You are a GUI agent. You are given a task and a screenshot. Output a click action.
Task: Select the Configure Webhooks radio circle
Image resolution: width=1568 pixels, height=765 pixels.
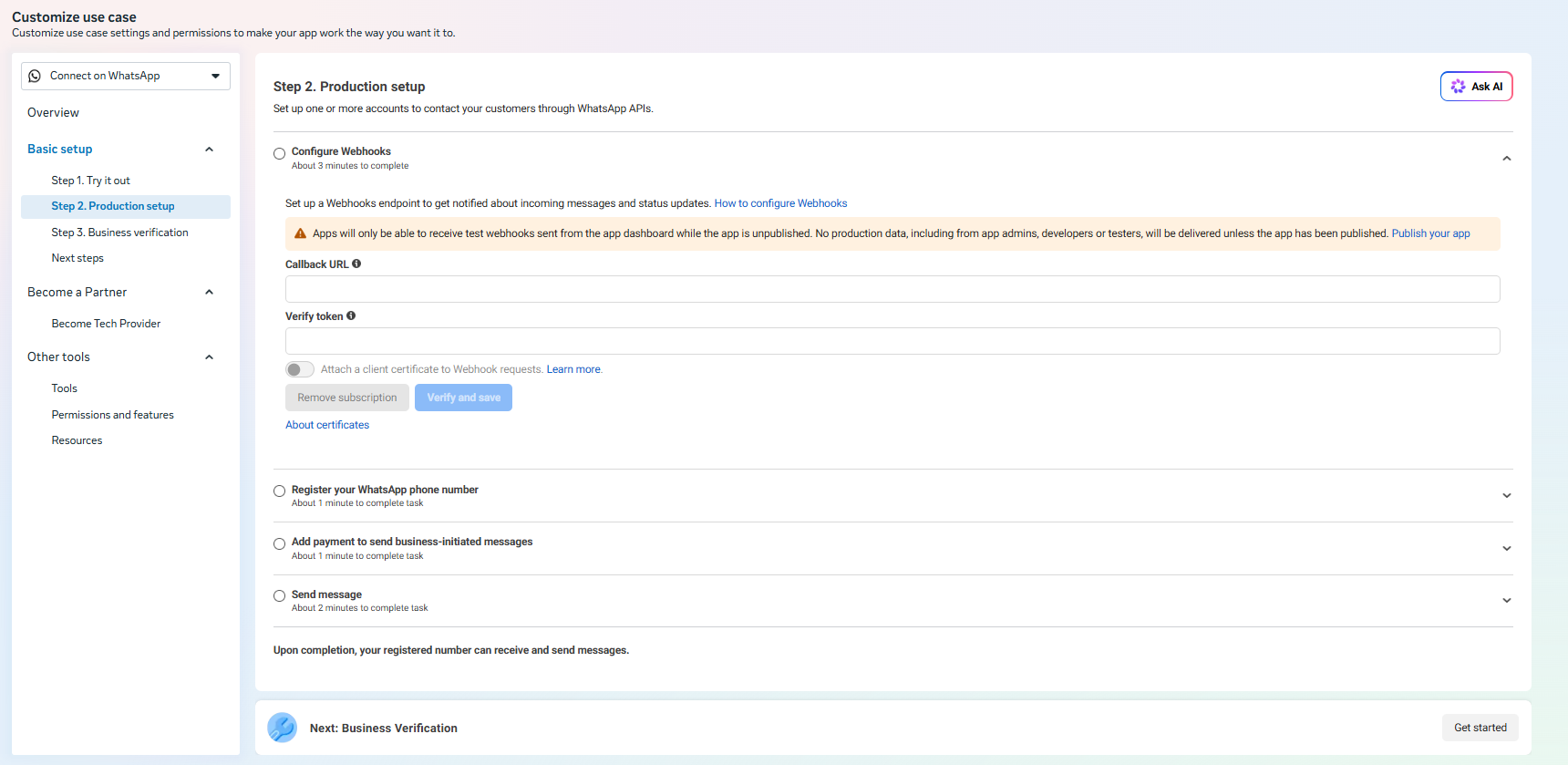(280, 154)
